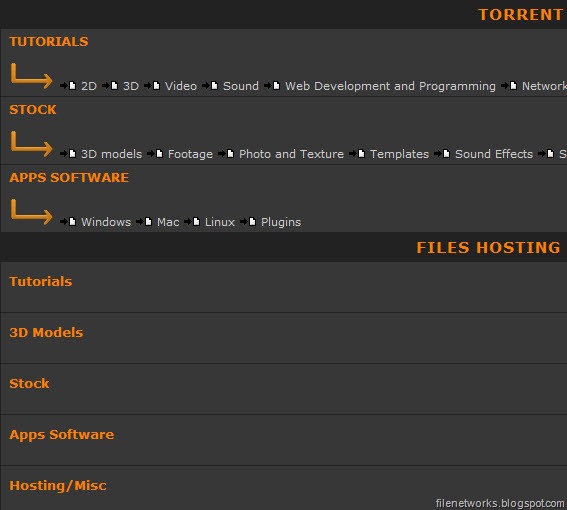
Task: Click the TORRENT section header
Action: (x=520, y=15)
